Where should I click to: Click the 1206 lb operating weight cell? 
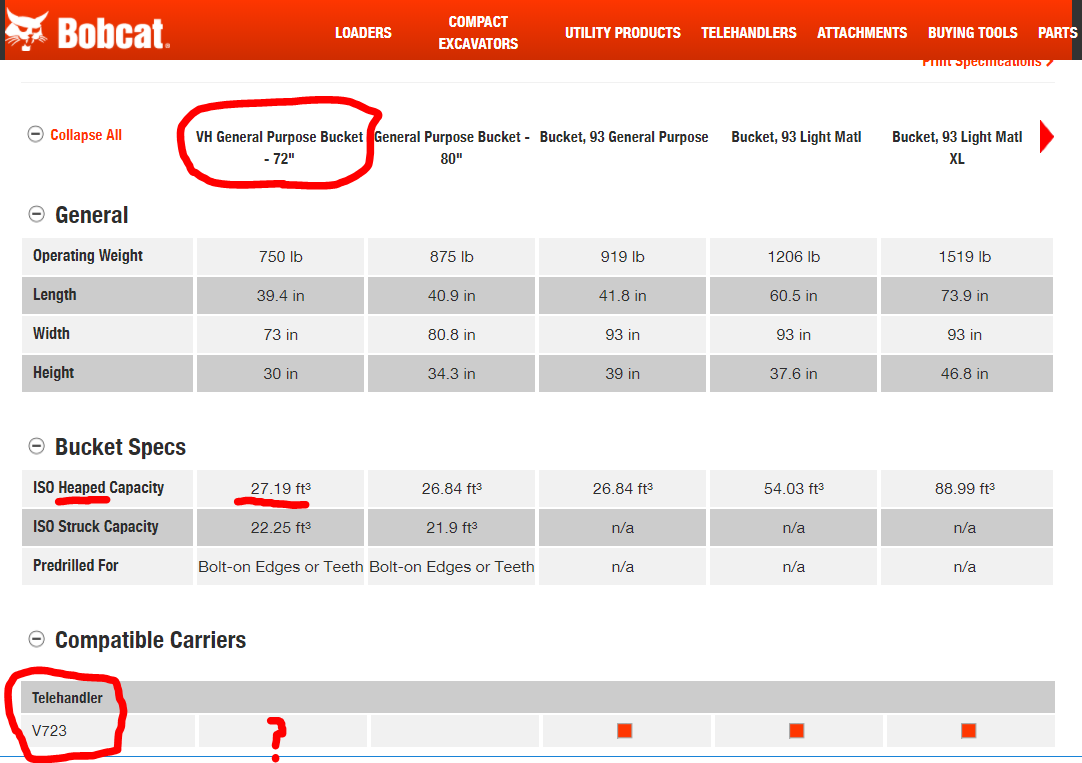pyautogui.click(x=794, y=257)
